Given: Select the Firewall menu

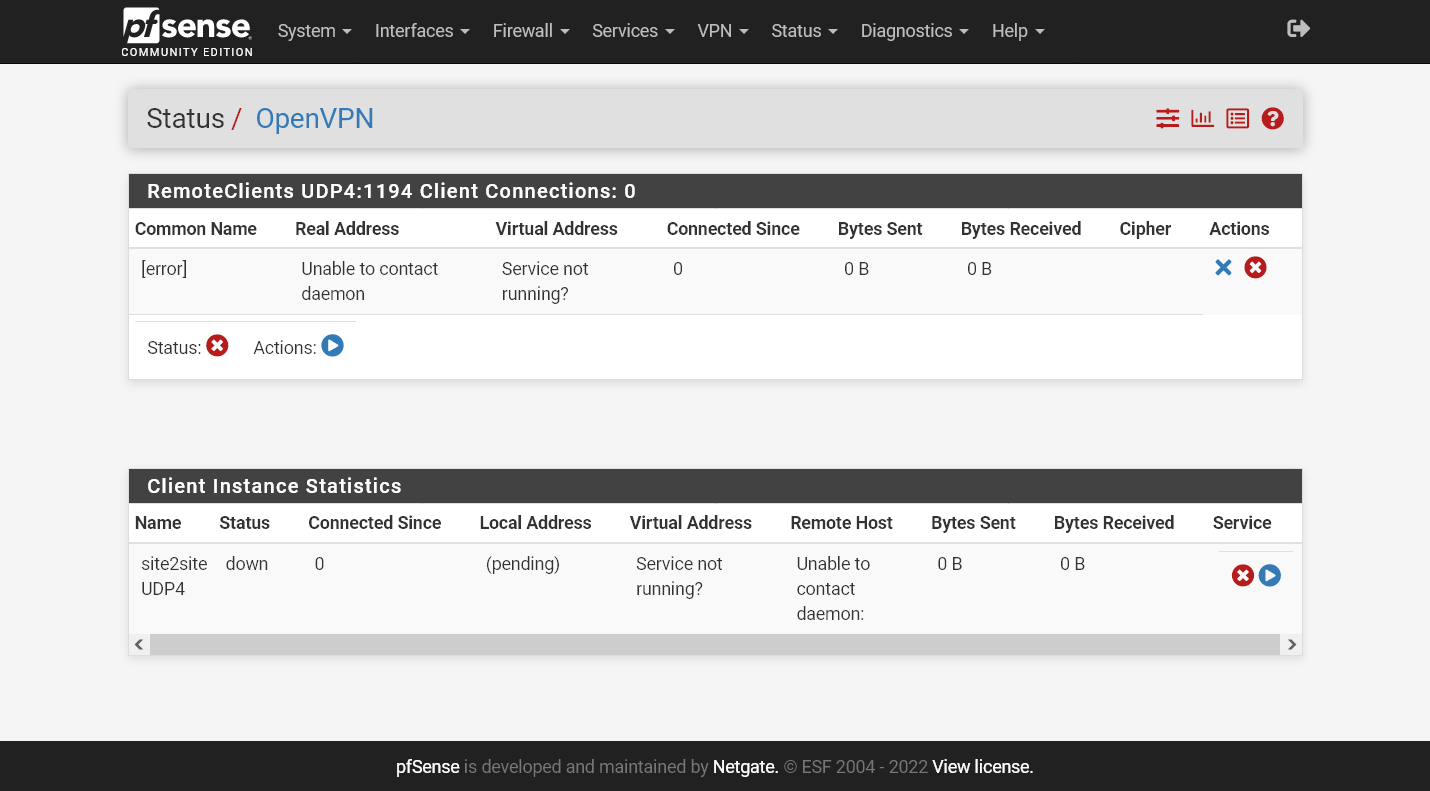Looking at the screenshot, I should click(x=530, y=31).
